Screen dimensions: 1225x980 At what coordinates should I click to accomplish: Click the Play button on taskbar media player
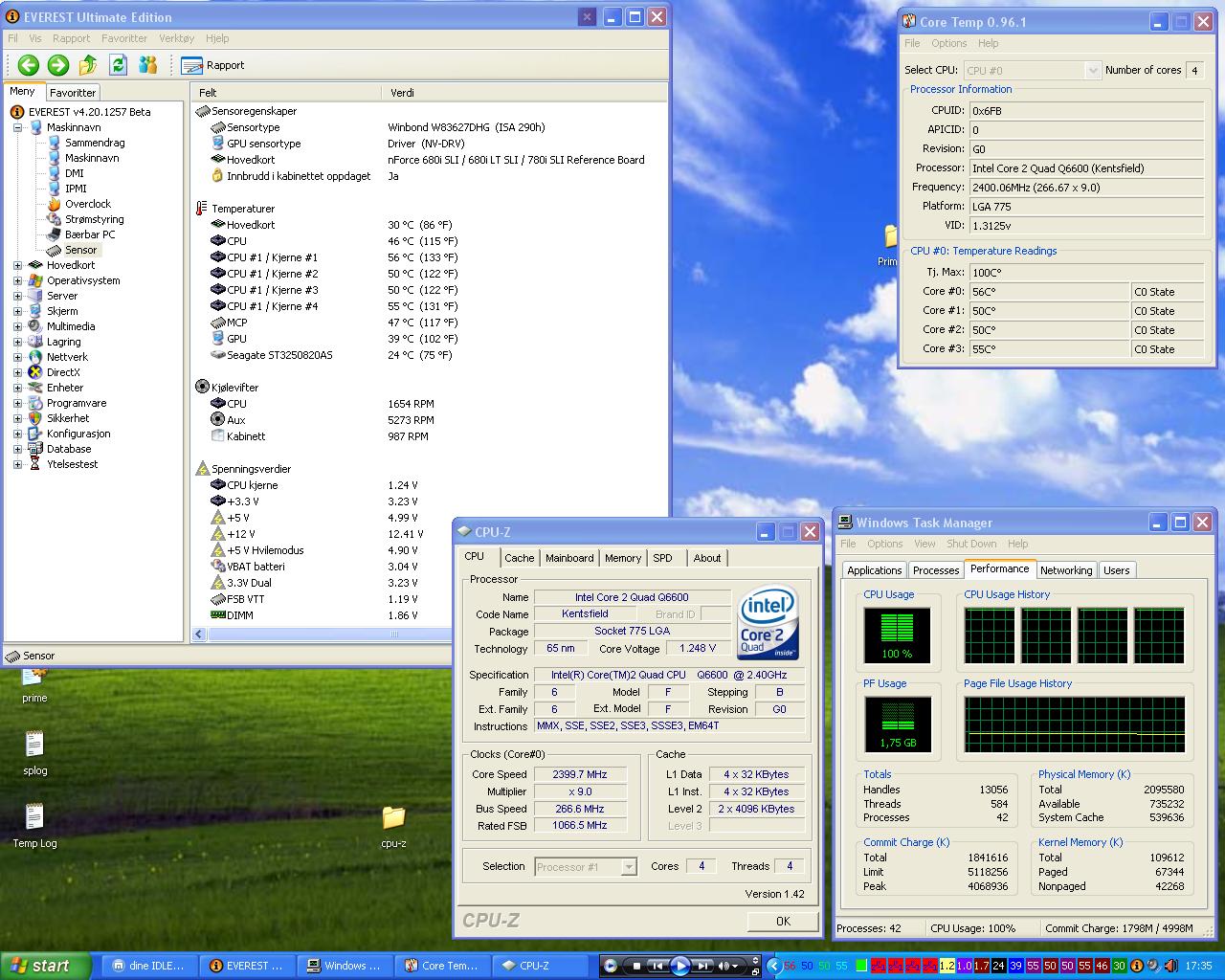pos(680,966)
